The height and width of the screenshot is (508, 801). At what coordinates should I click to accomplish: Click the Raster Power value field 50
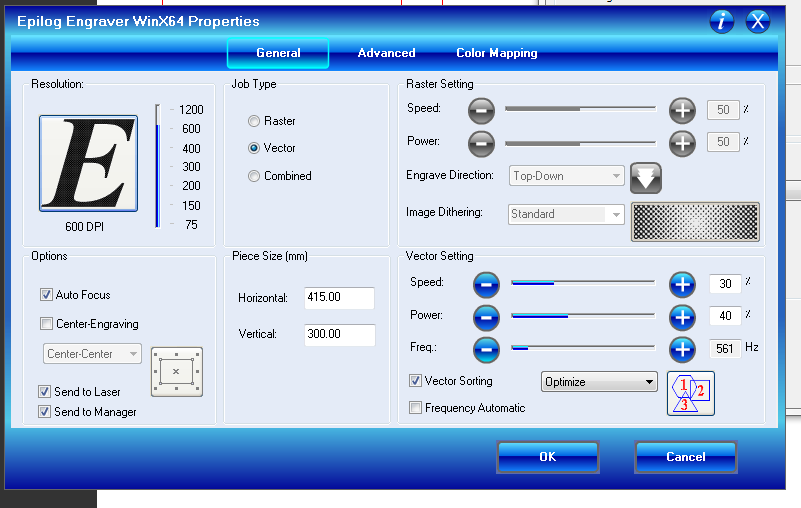point(723,142)
